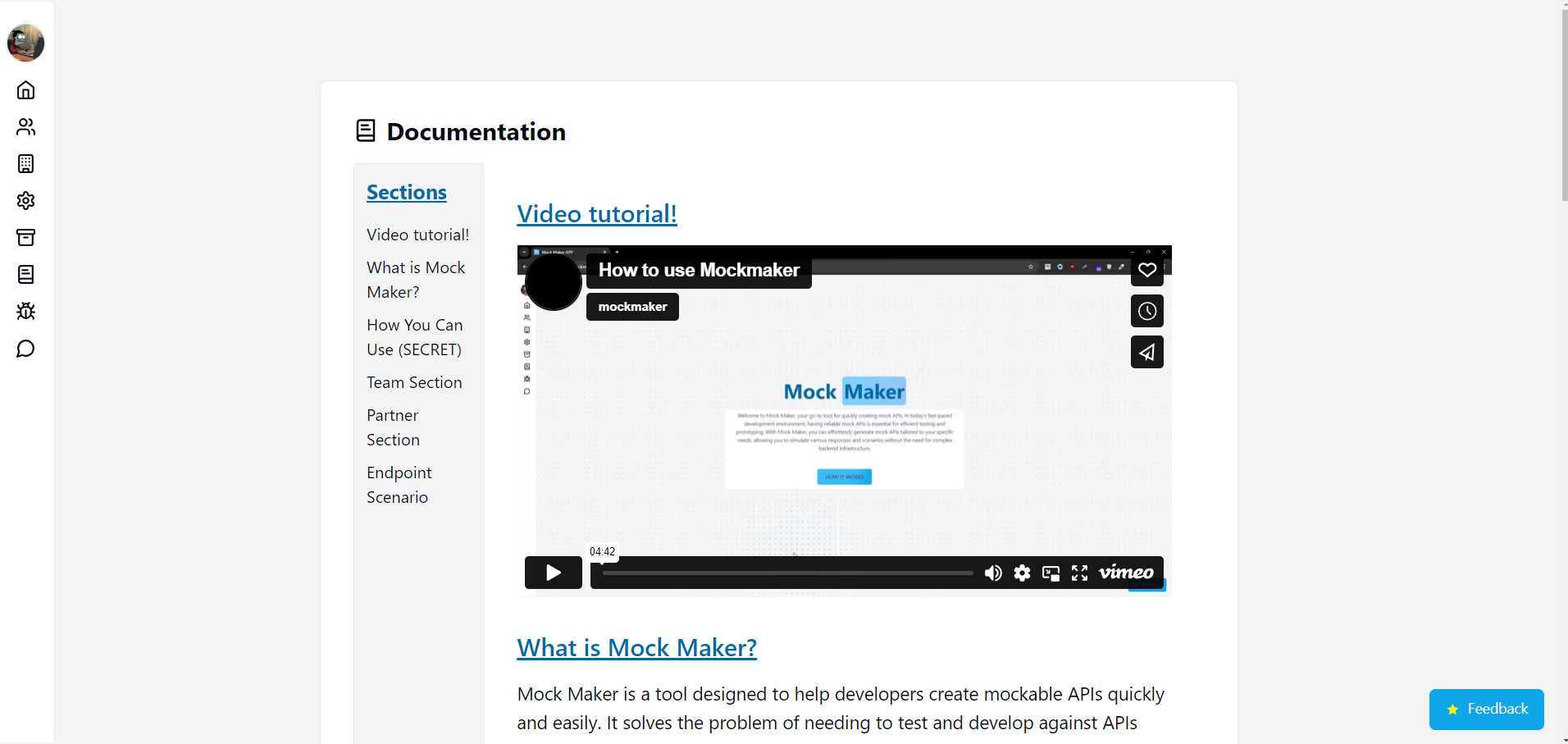The width and height of the screenshot is (1568, 744).
Task: Open the bug report icon in sidebar
Action: click(25, 311)
